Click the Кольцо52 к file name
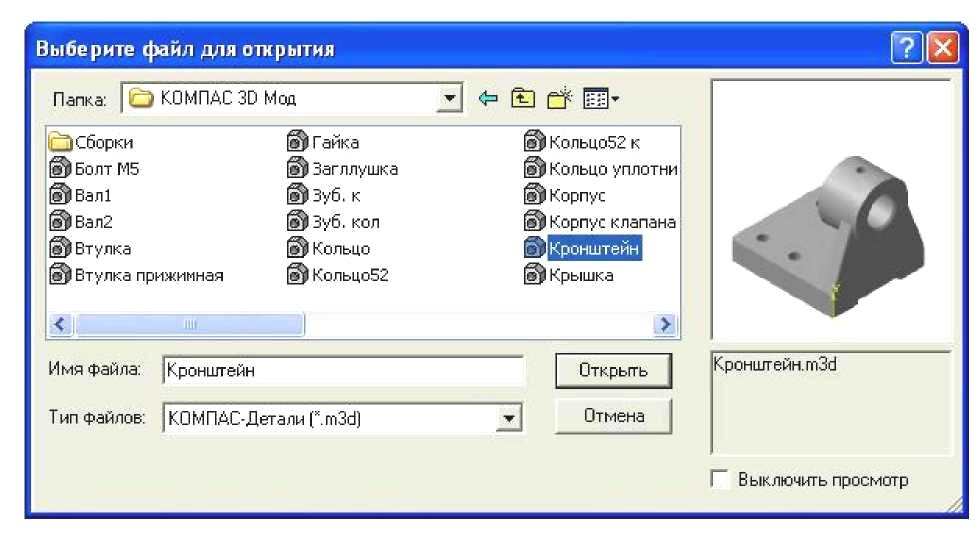The width and height of the screenshot is (980, 544). click(x=594, y=143)
